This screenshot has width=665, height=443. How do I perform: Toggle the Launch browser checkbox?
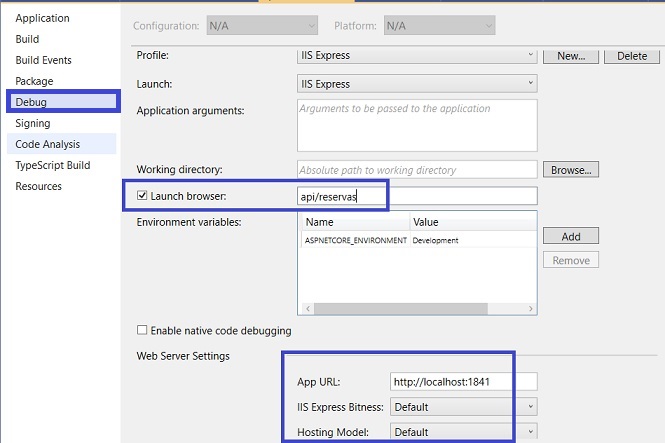coord(142,195)
